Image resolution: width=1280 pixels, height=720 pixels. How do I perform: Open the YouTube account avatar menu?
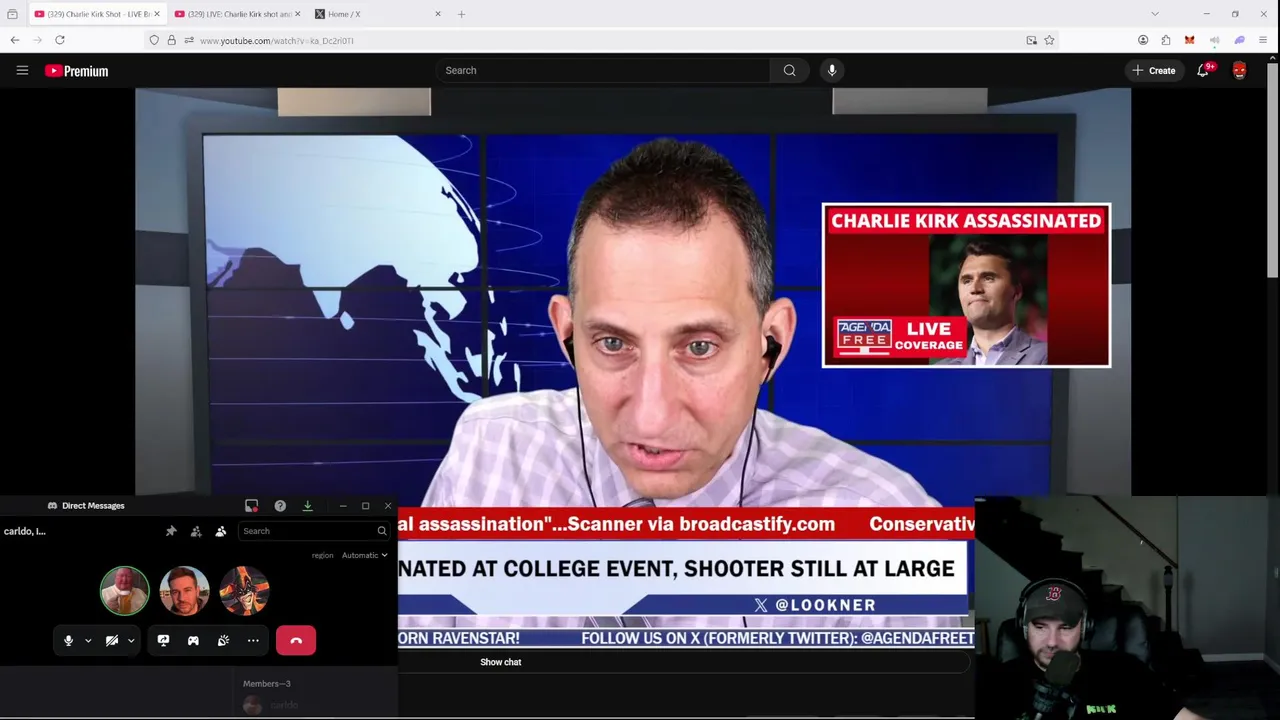(1240, 70)
